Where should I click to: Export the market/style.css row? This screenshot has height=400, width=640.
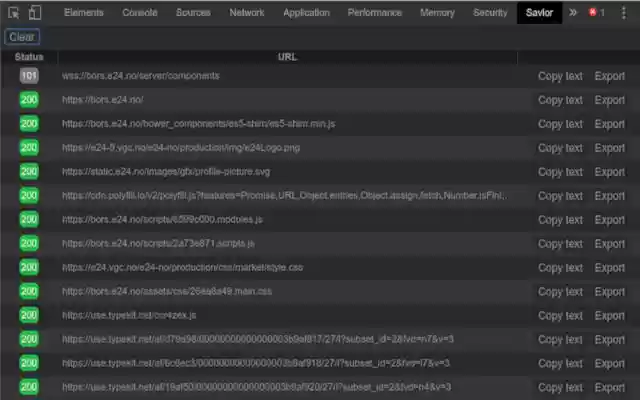[609, 268]
